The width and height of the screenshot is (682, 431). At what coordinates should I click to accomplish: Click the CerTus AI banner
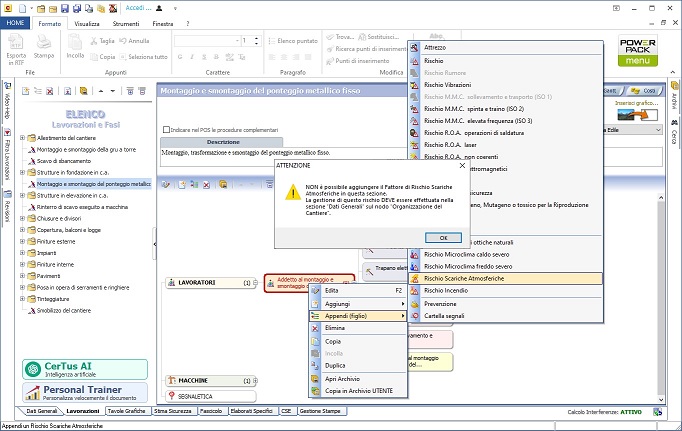tap(85, 369)
